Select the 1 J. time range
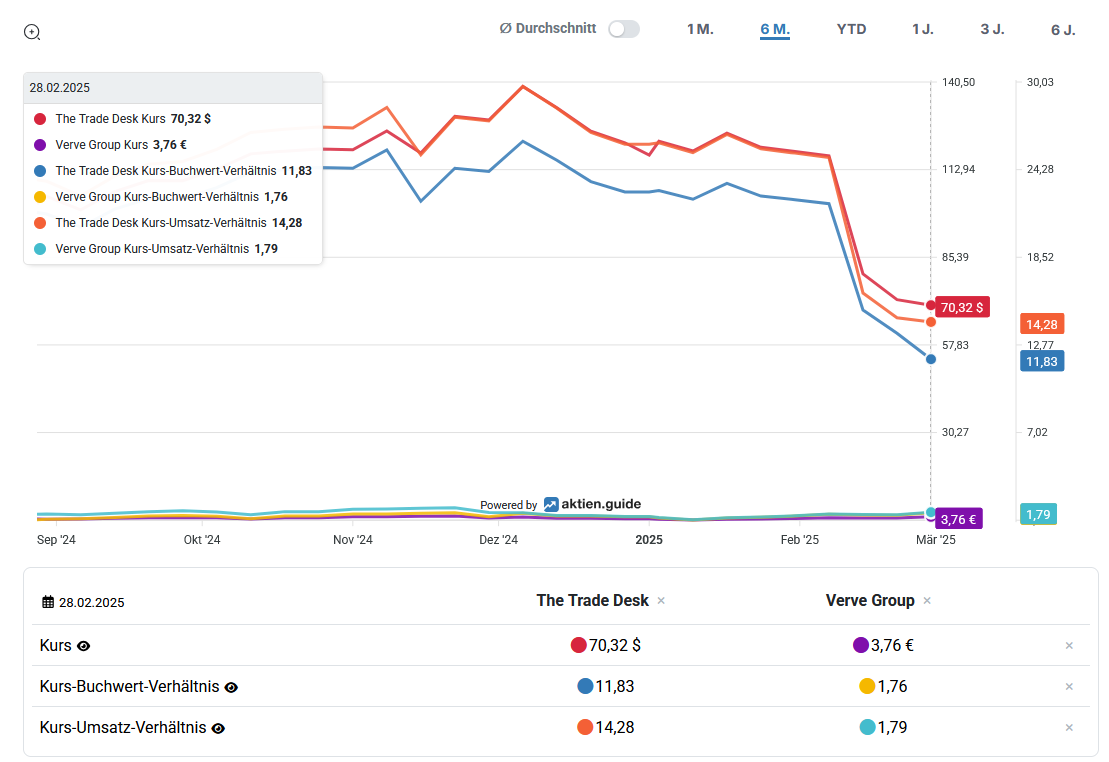The image size is (1109, 762). [x=923, y=30]
